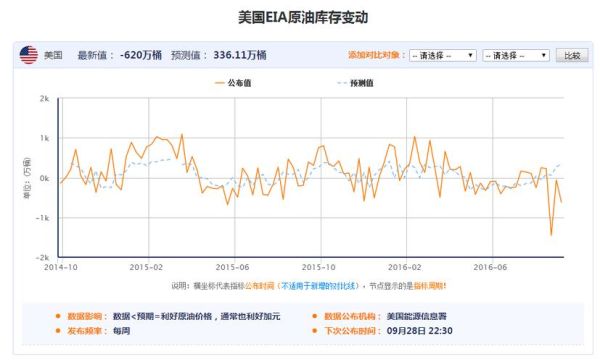Click the 2016-02 x-axis label
600x362 pixels.
[x=404, y=267]
